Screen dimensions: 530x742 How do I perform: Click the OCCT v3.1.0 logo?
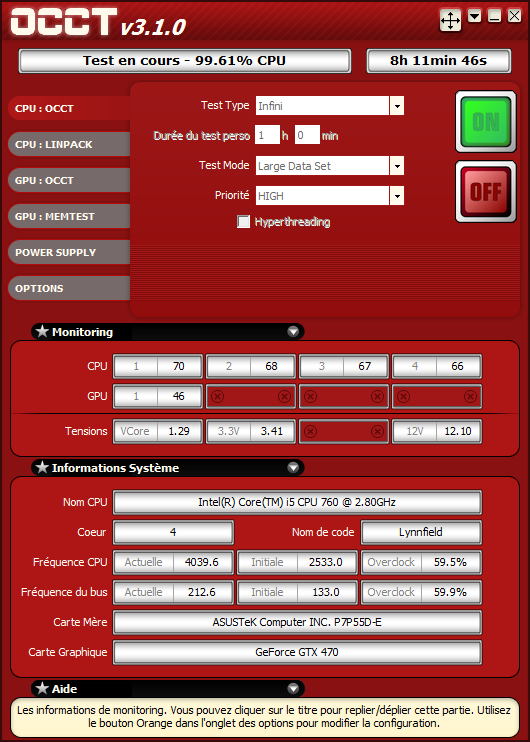pyautogui.click(x=98, y=23)
